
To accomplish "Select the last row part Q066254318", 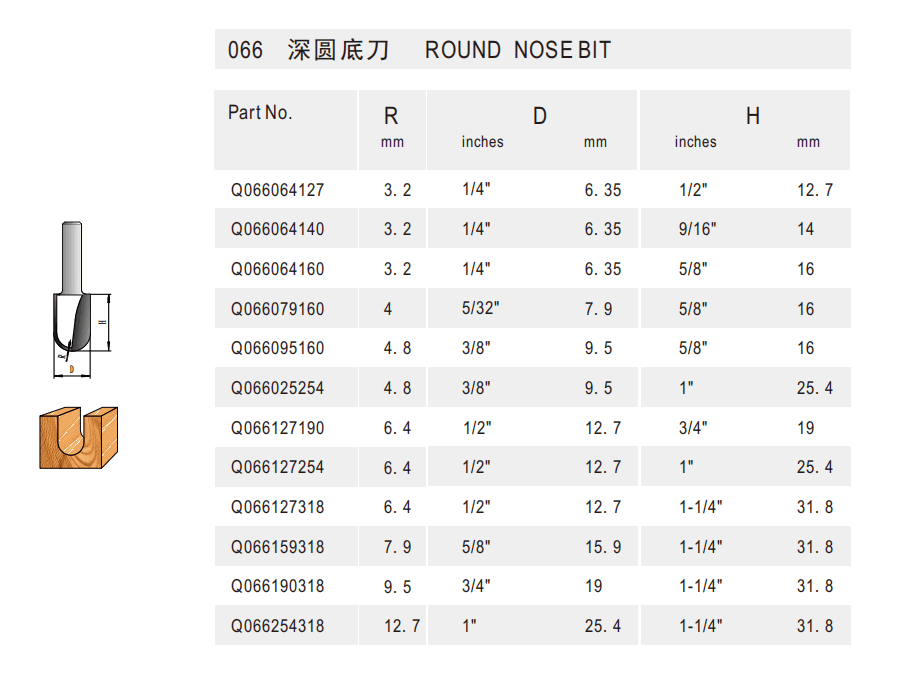I will [x=277, y=626].
